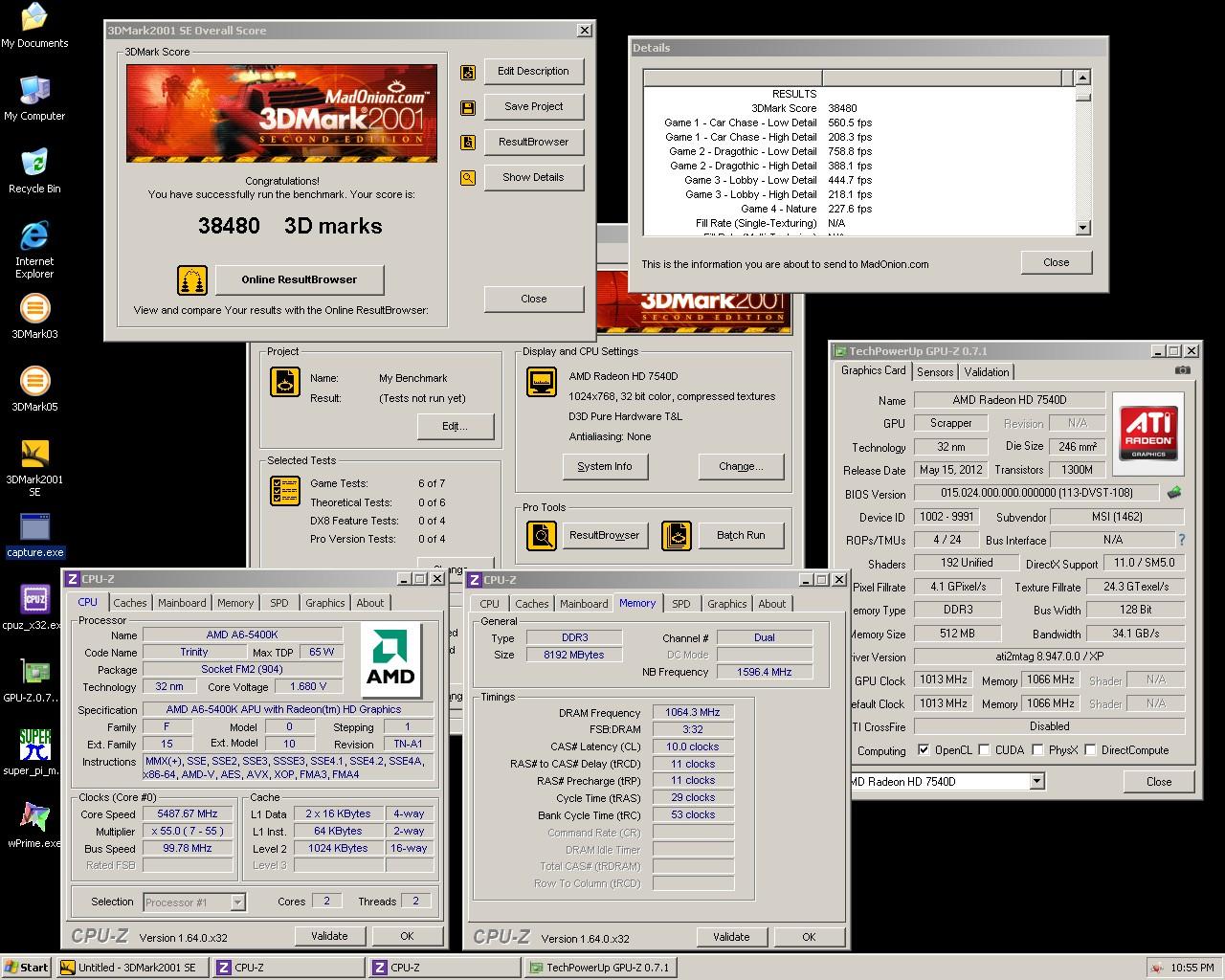This screenshot has height=980, width=1225.
Task: Launch 3DMark03 desktop shortcut
Action: 34,317
